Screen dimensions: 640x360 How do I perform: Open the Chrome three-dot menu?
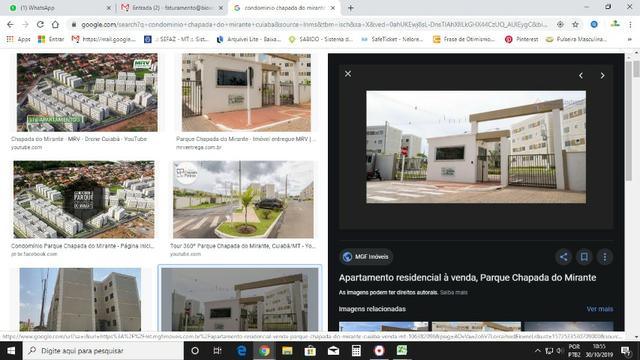pos(630,24)
